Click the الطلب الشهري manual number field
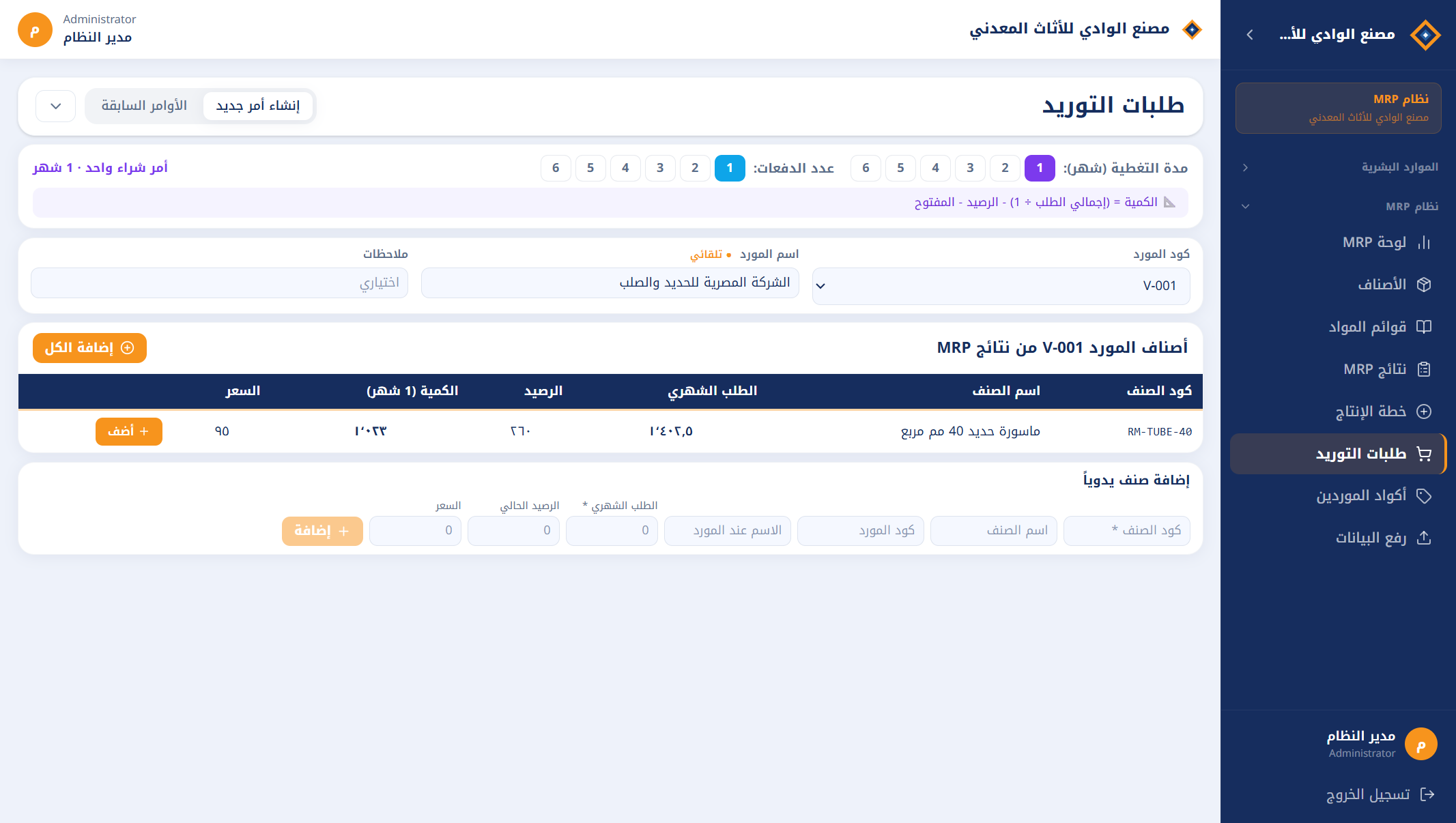This screenshot has height=823, width=1456. point(612,531)
